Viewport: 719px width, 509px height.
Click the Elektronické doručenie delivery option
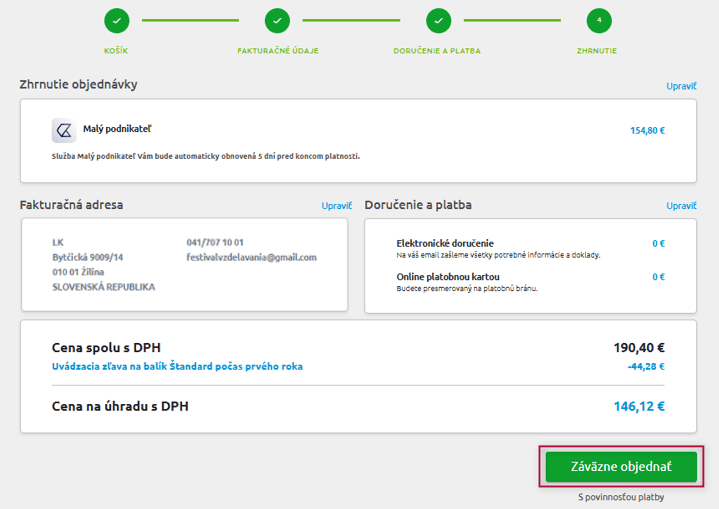[x=444, y=243]
